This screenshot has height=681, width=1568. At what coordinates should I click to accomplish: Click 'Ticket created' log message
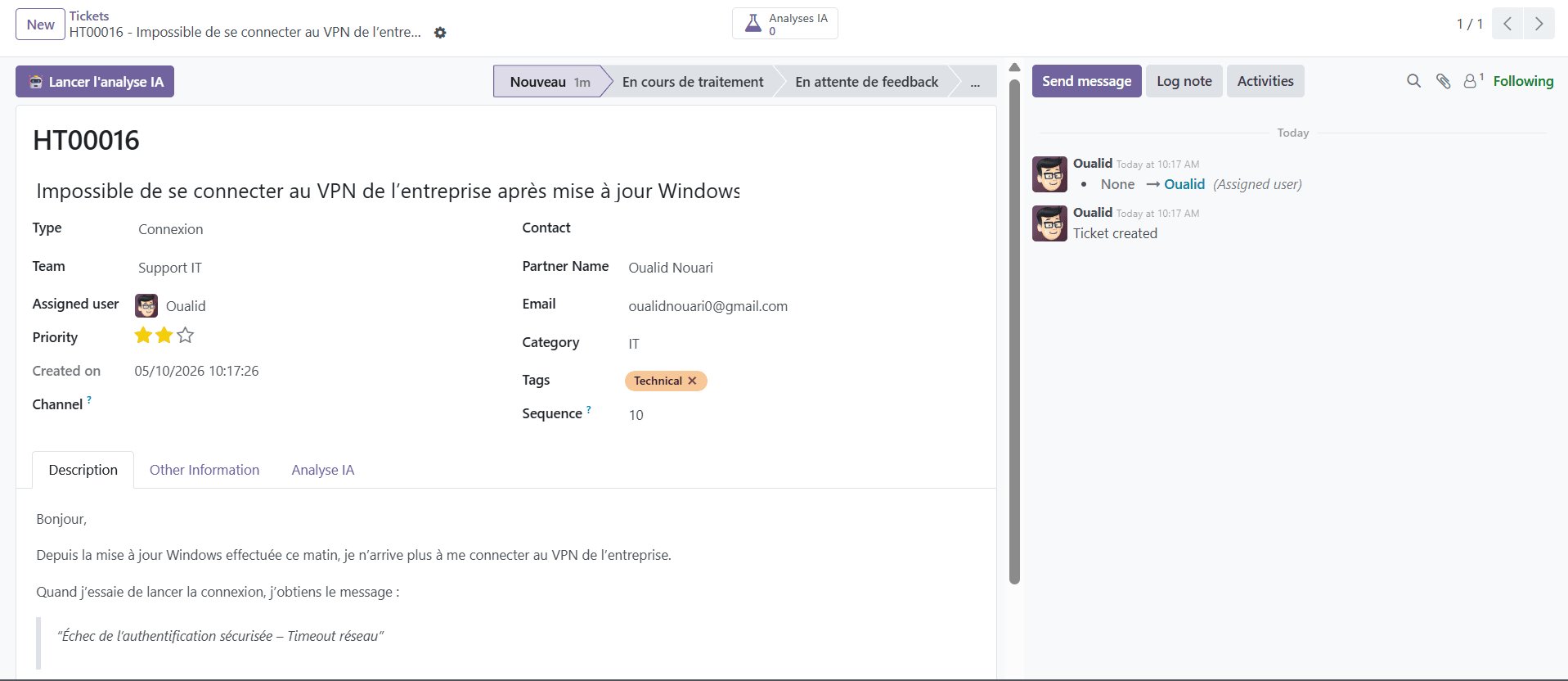coord(1115,233)
